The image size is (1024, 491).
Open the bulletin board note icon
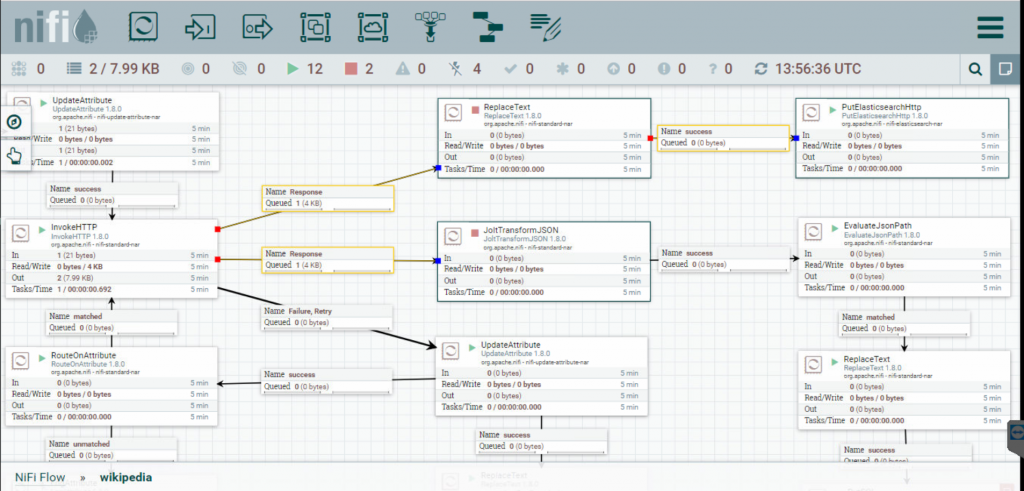pyautogui.click(x=1003, y=69)
